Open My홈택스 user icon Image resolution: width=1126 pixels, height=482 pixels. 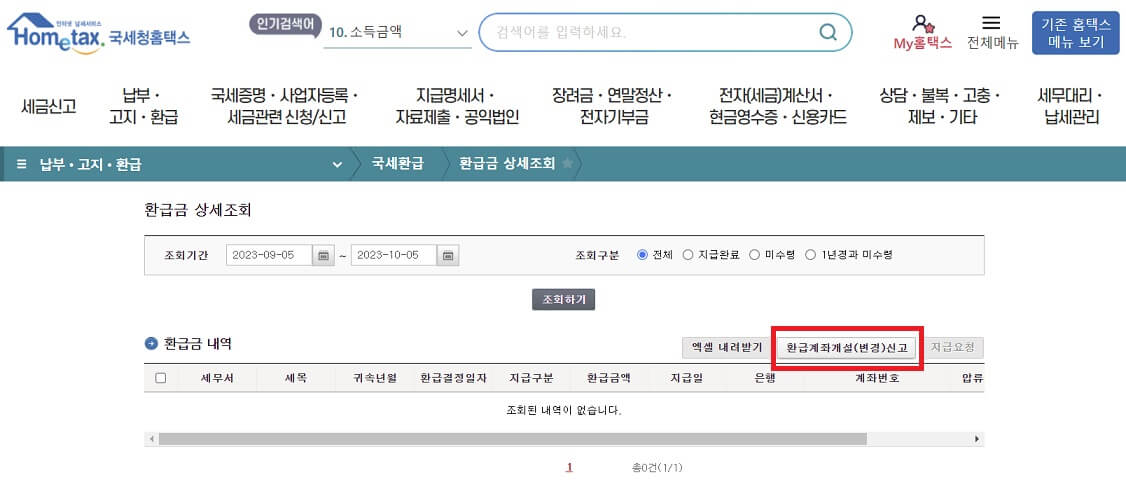(x=923, y=24)
